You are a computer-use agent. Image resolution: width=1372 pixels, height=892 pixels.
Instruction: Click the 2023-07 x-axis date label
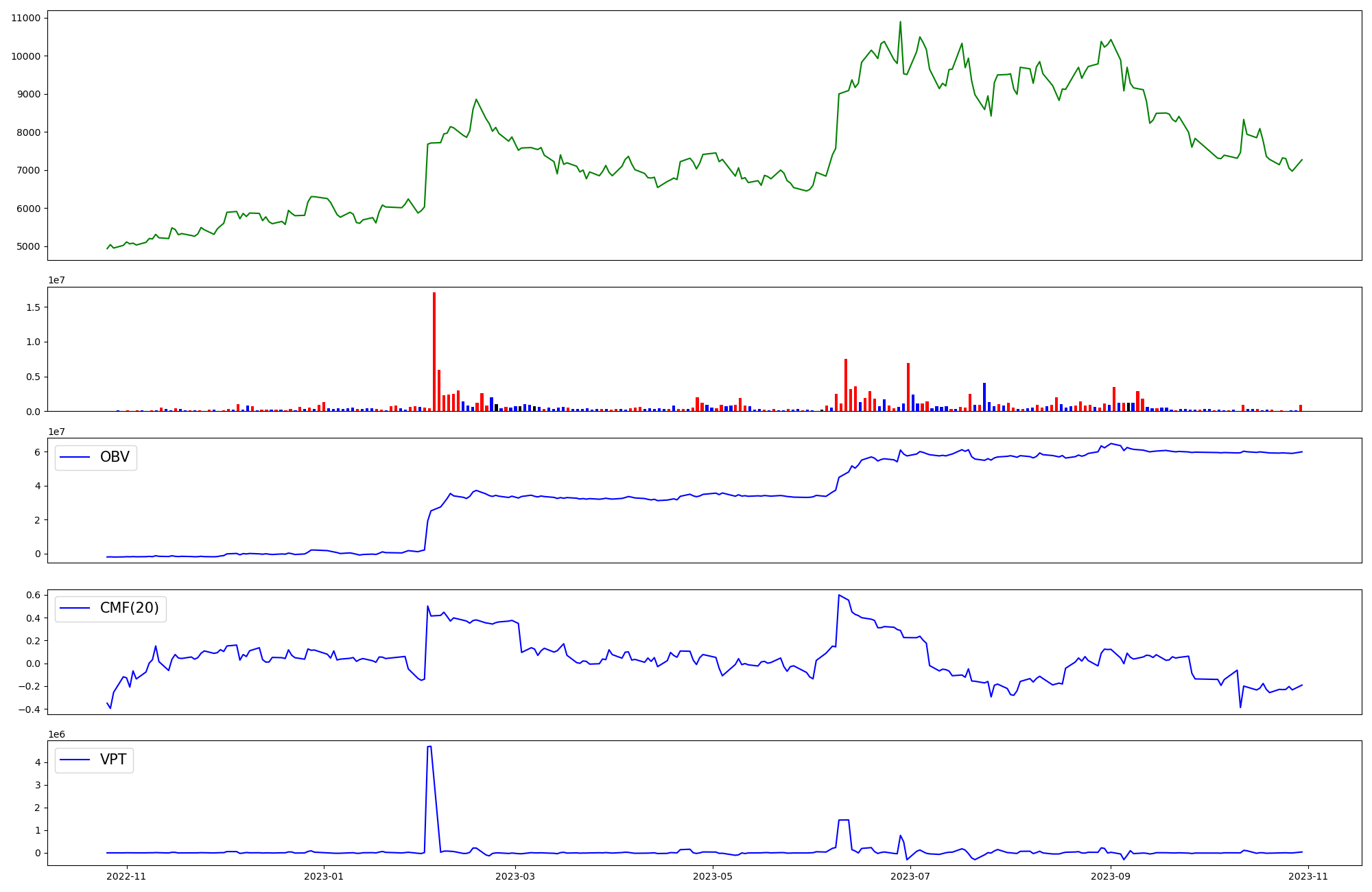pos(910,876)
